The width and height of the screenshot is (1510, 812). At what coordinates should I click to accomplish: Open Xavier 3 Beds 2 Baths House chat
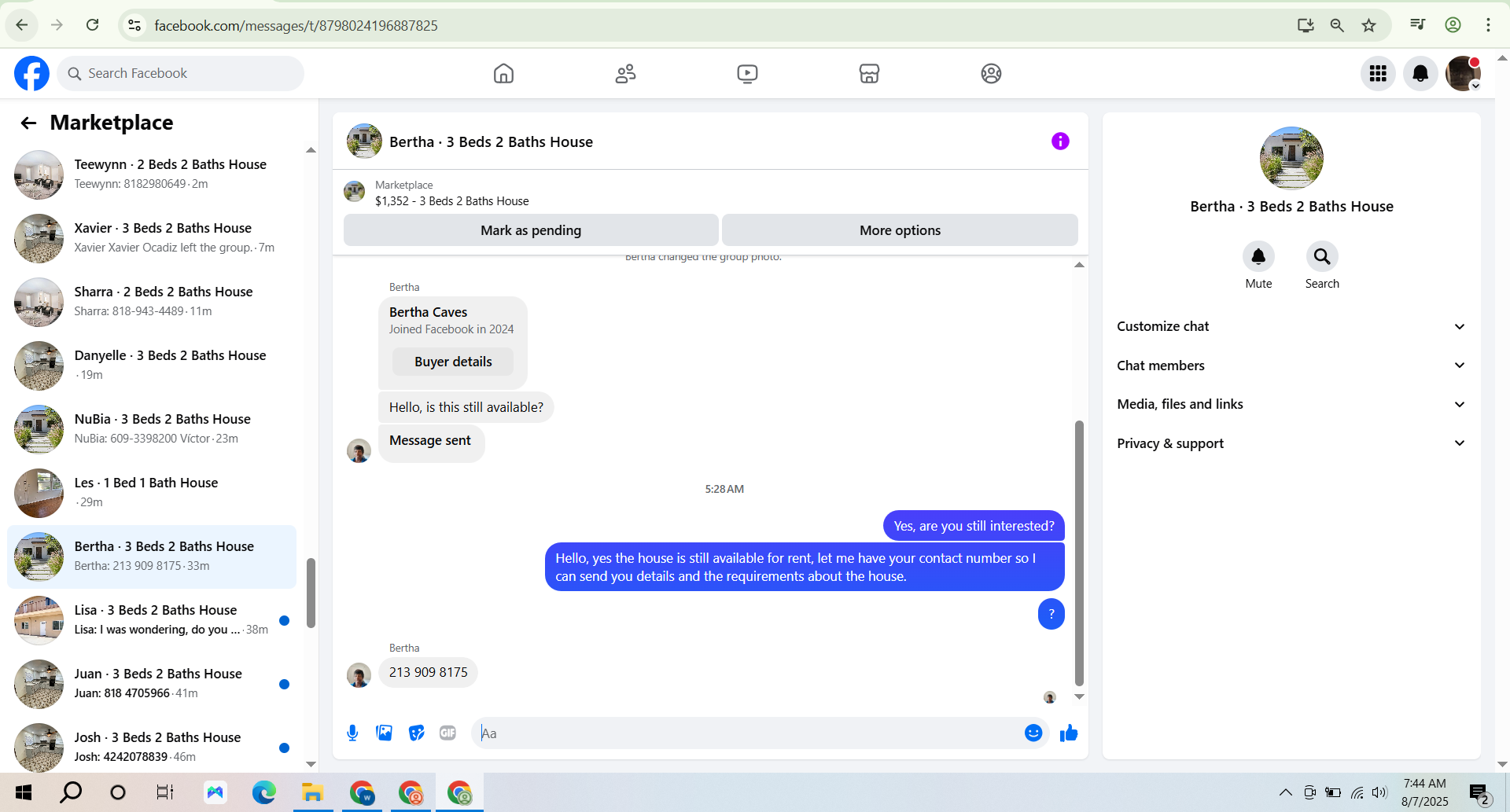click(152, 238)
